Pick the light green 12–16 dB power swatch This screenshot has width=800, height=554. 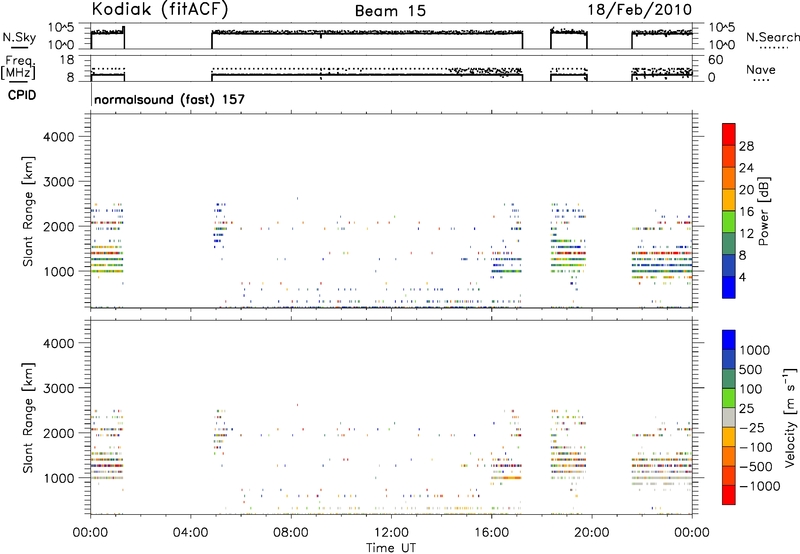[729, 222]
